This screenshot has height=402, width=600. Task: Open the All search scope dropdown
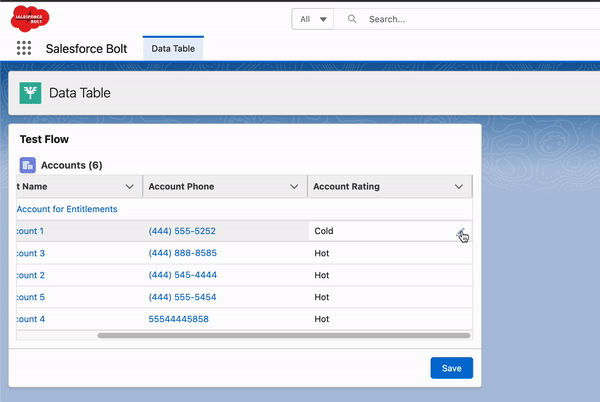(x=313, y=19)
